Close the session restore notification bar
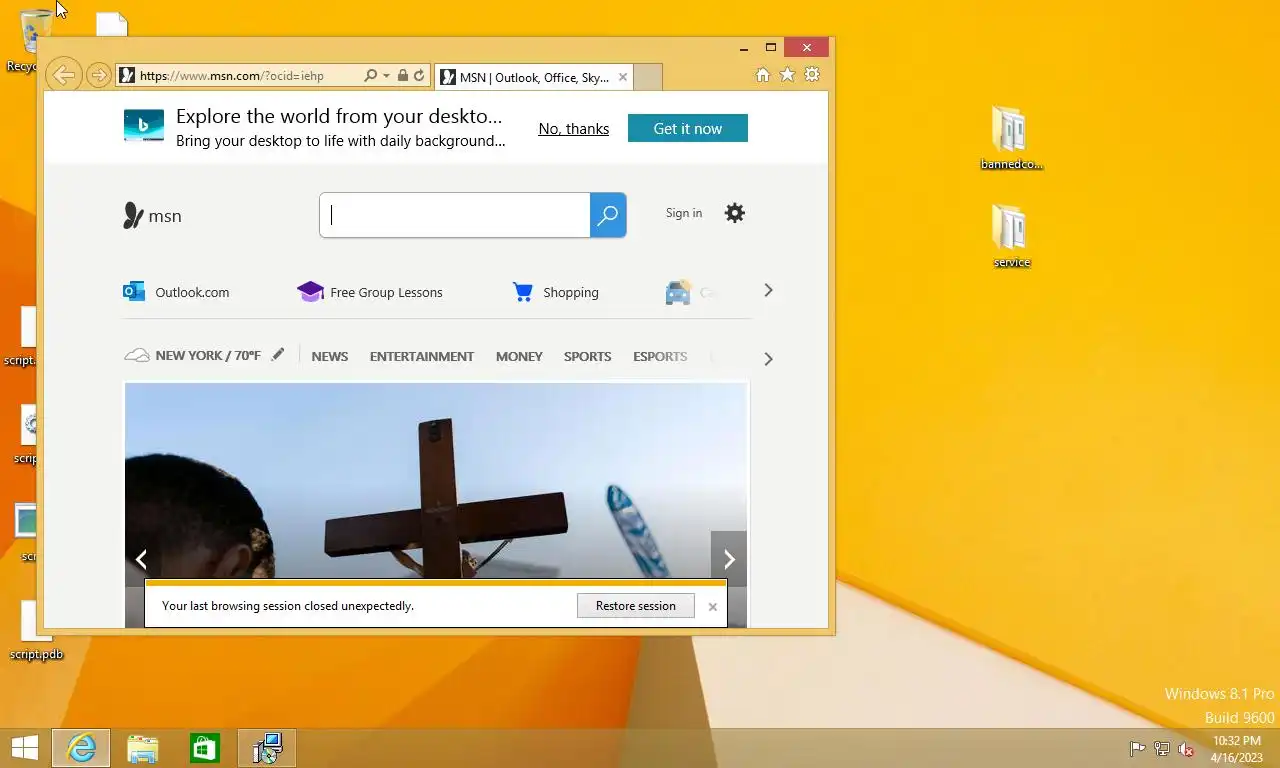Image resolution: width=1280 pixels, height=768 pixels. (713, 606)
